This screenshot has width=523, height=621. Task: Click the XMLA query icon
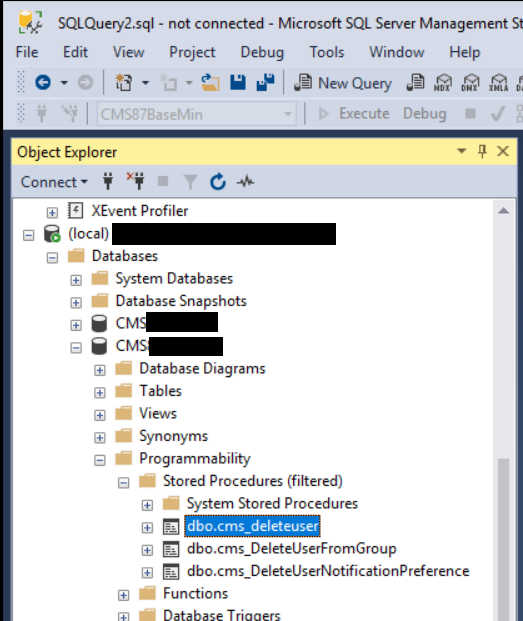point(498,82)
